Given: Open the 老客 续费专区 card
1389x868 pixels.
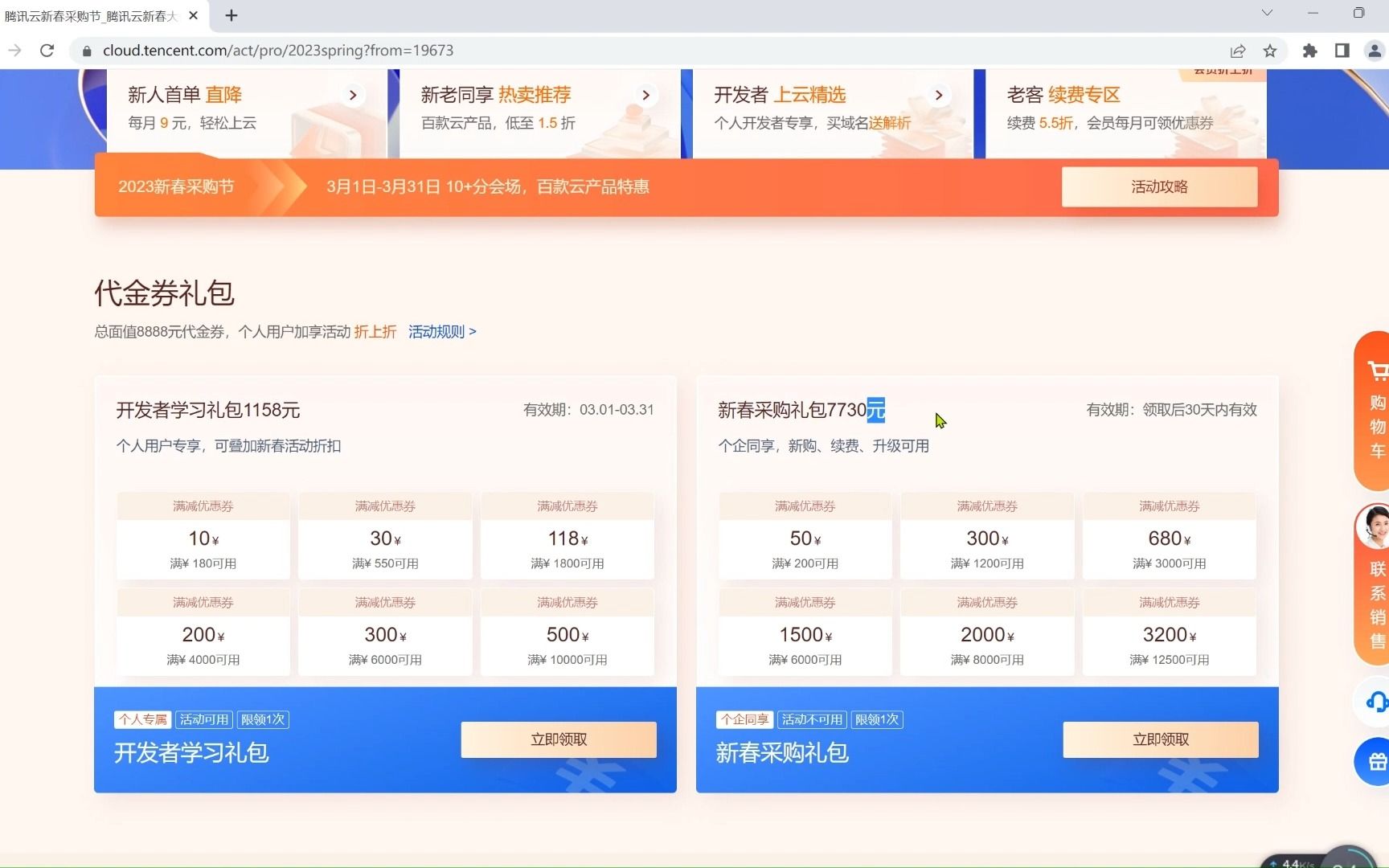Looking at the screenshot, I should click(1125, 113).
